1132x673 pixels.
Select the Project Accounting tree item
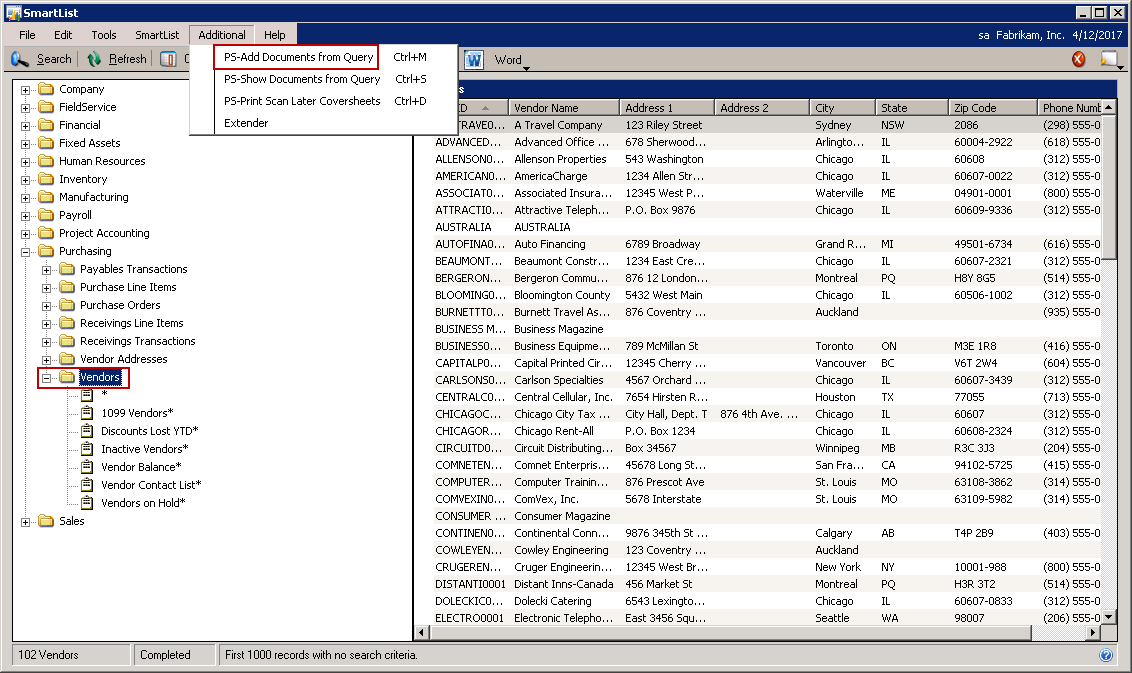click(104, 233)
